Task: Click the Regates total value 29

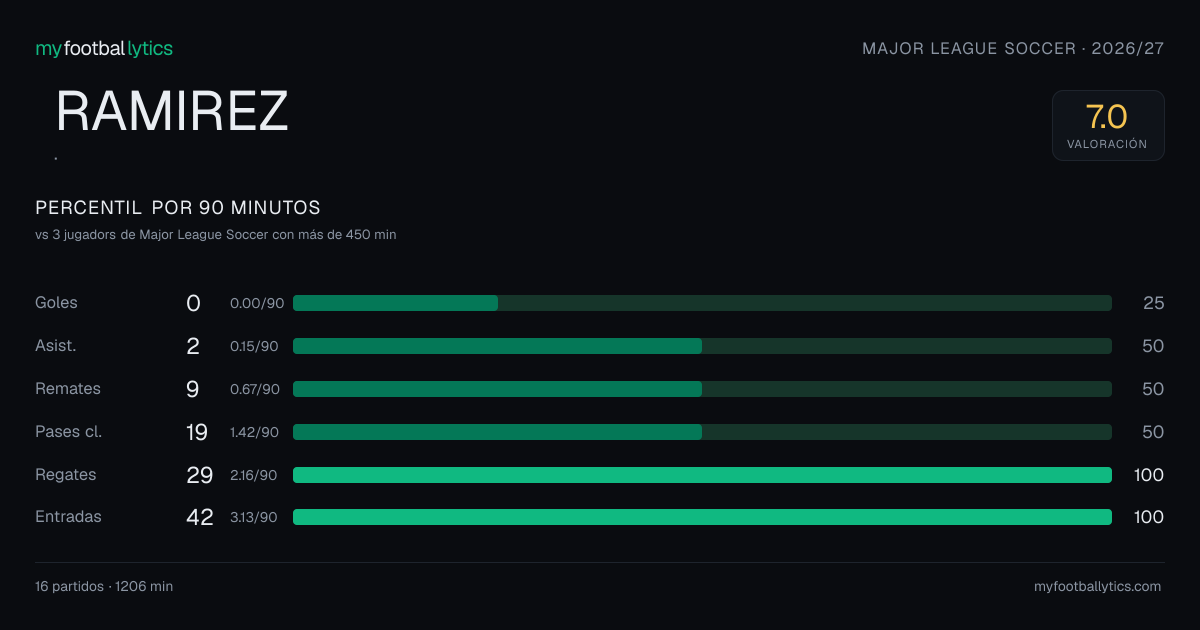Action: click(200, 475)
